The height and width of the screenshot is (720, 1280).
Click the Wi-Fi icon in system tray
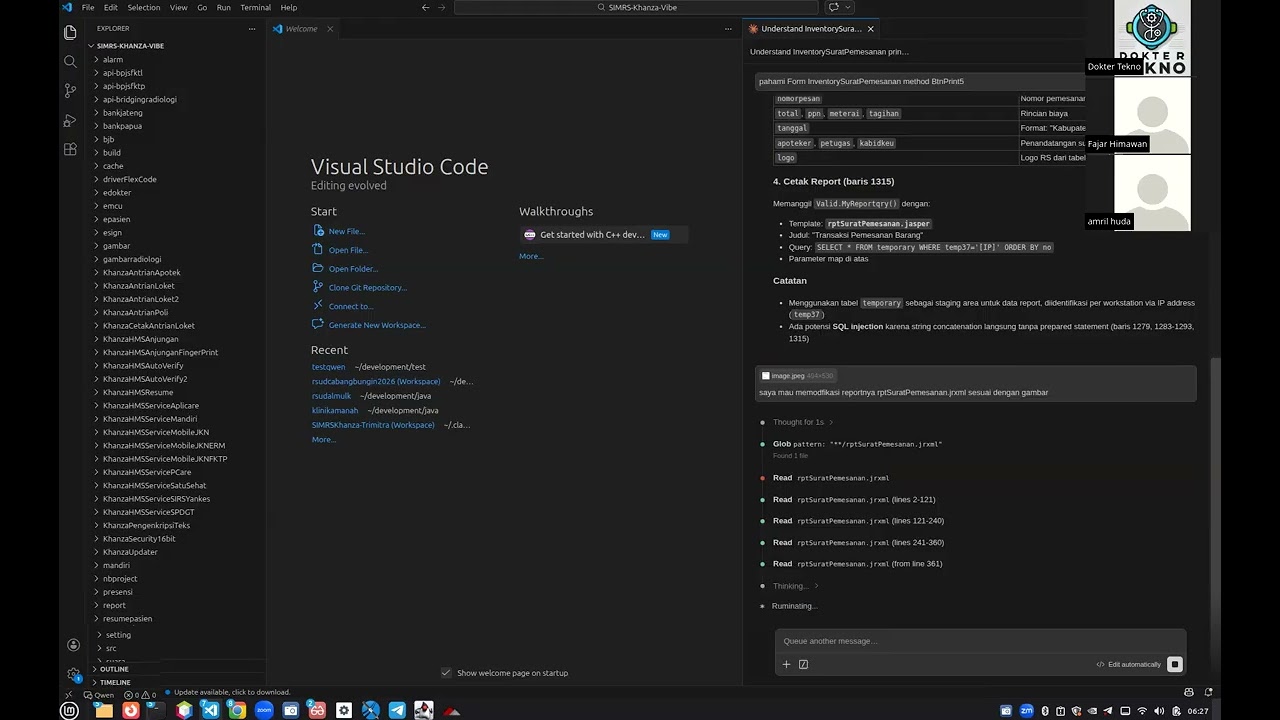click(1142, 711)
